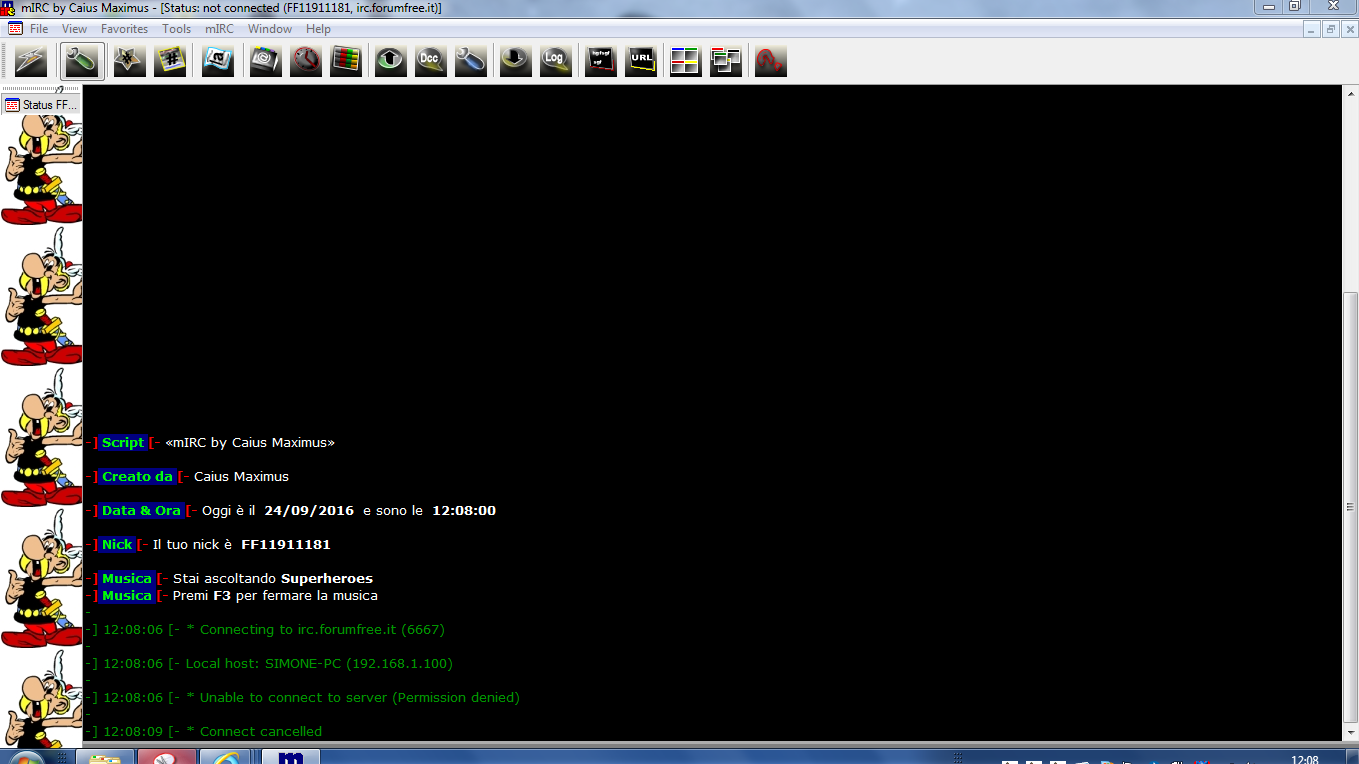Image resolution: width=1359 pixels, height=764 pixels.
Task: Click the mIRC taskbar button
Action: tap(291, 757)
